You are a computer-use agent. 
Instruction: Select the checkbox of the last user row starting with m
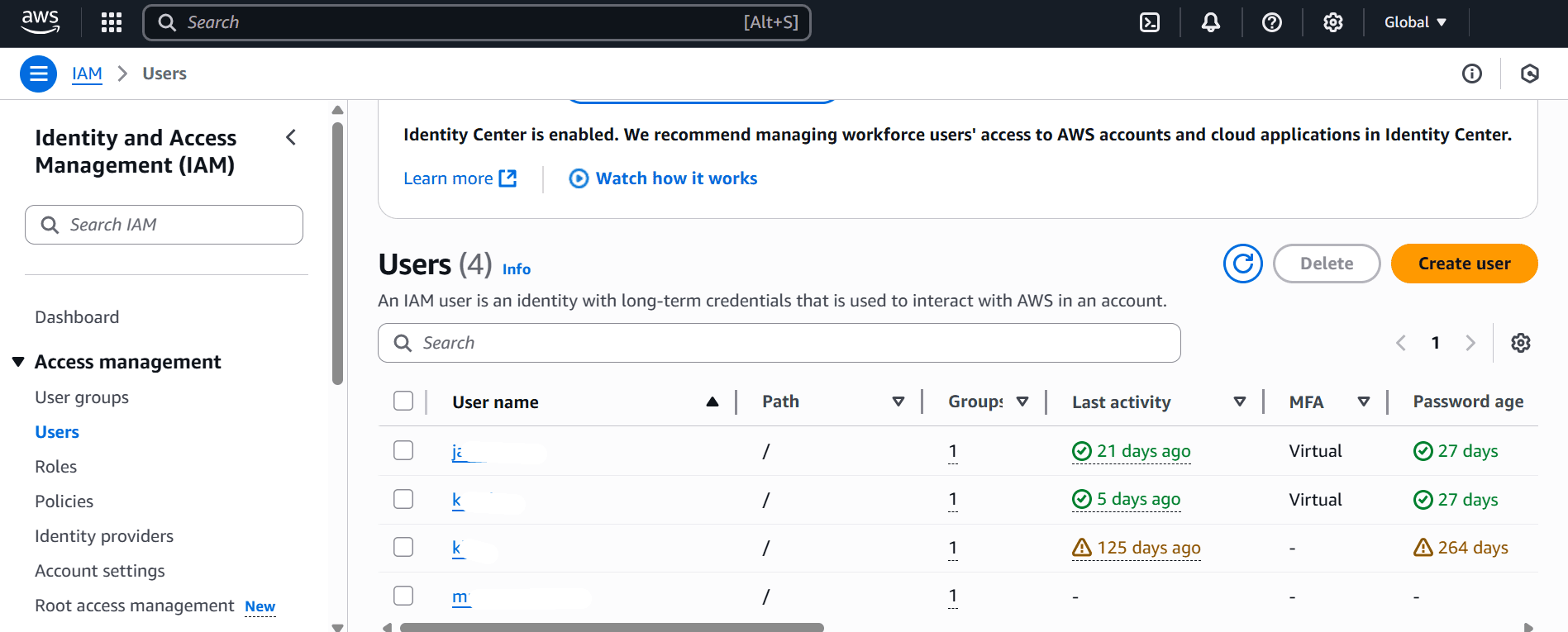click(x=403, y=596)
